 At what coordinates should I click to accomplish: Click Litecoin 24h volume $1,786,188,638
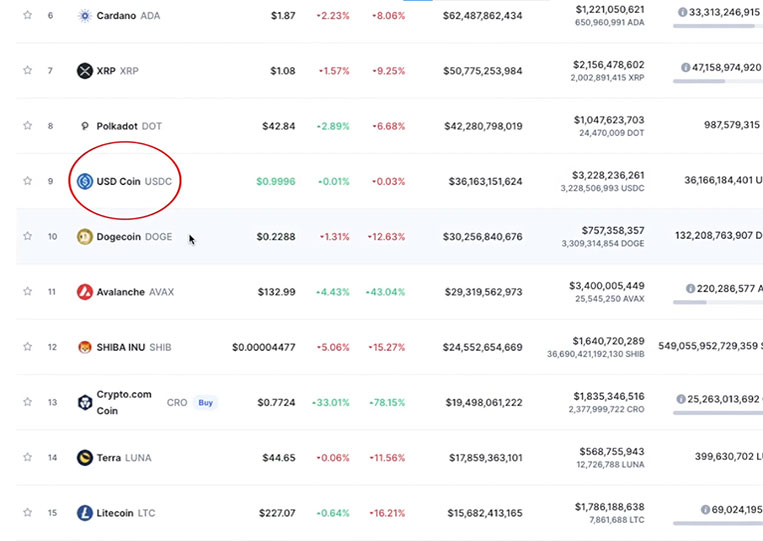[609, 507]
